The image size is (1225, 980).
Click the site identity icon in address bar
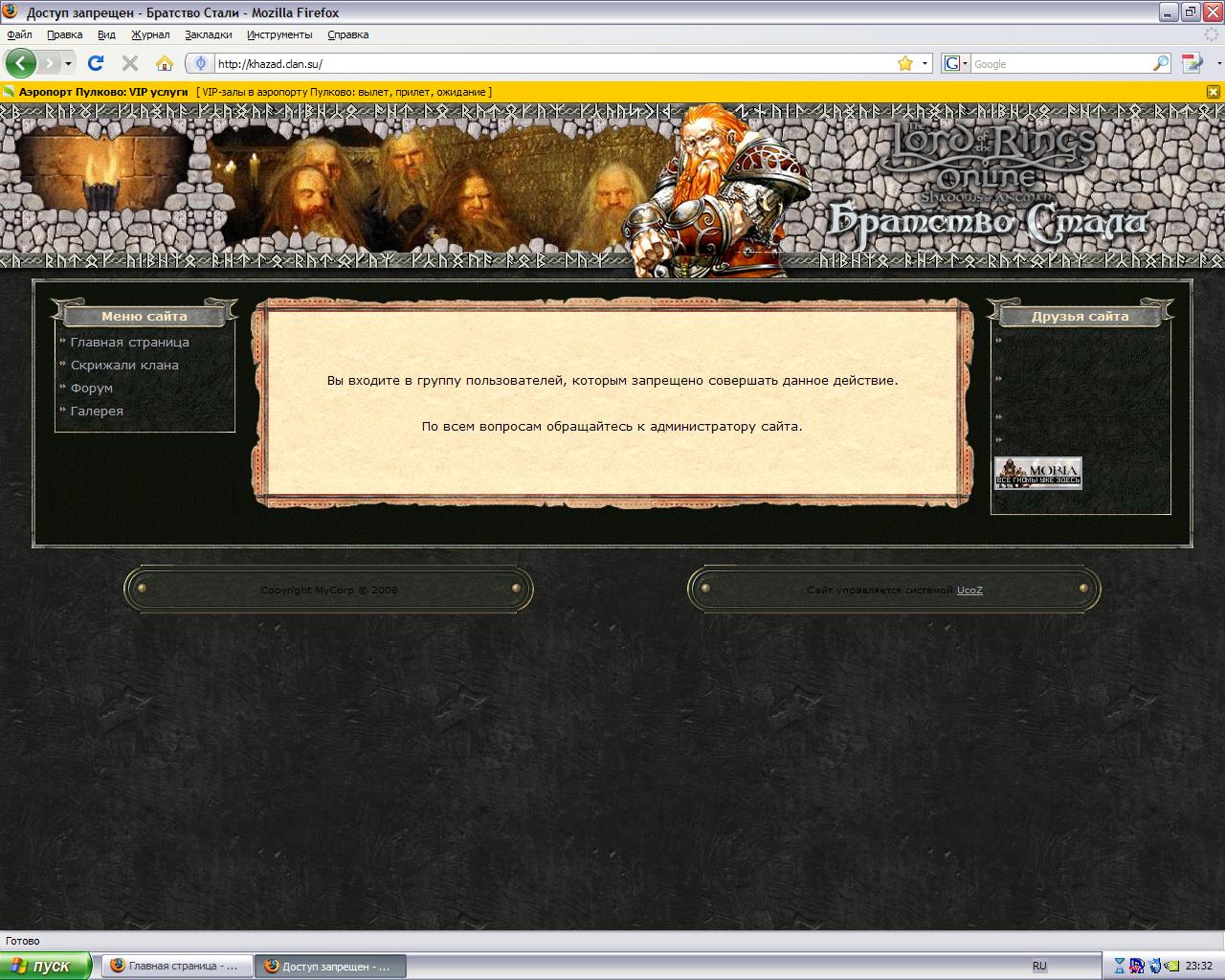click(200, 63)
